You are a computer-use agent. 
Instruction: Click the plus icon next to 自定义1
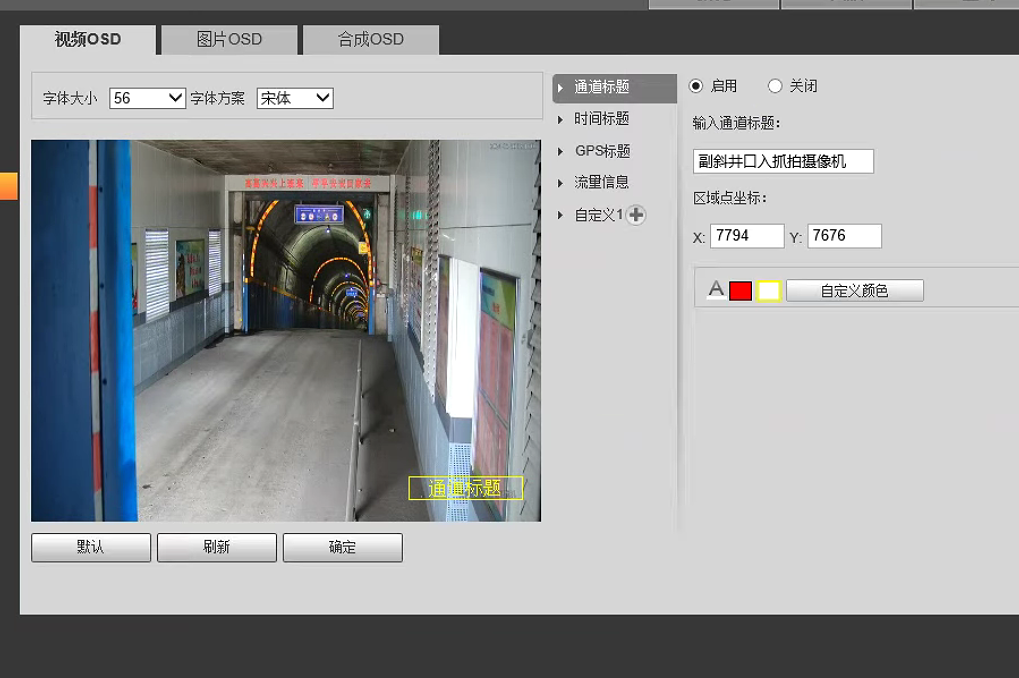(x=636, y=215)
